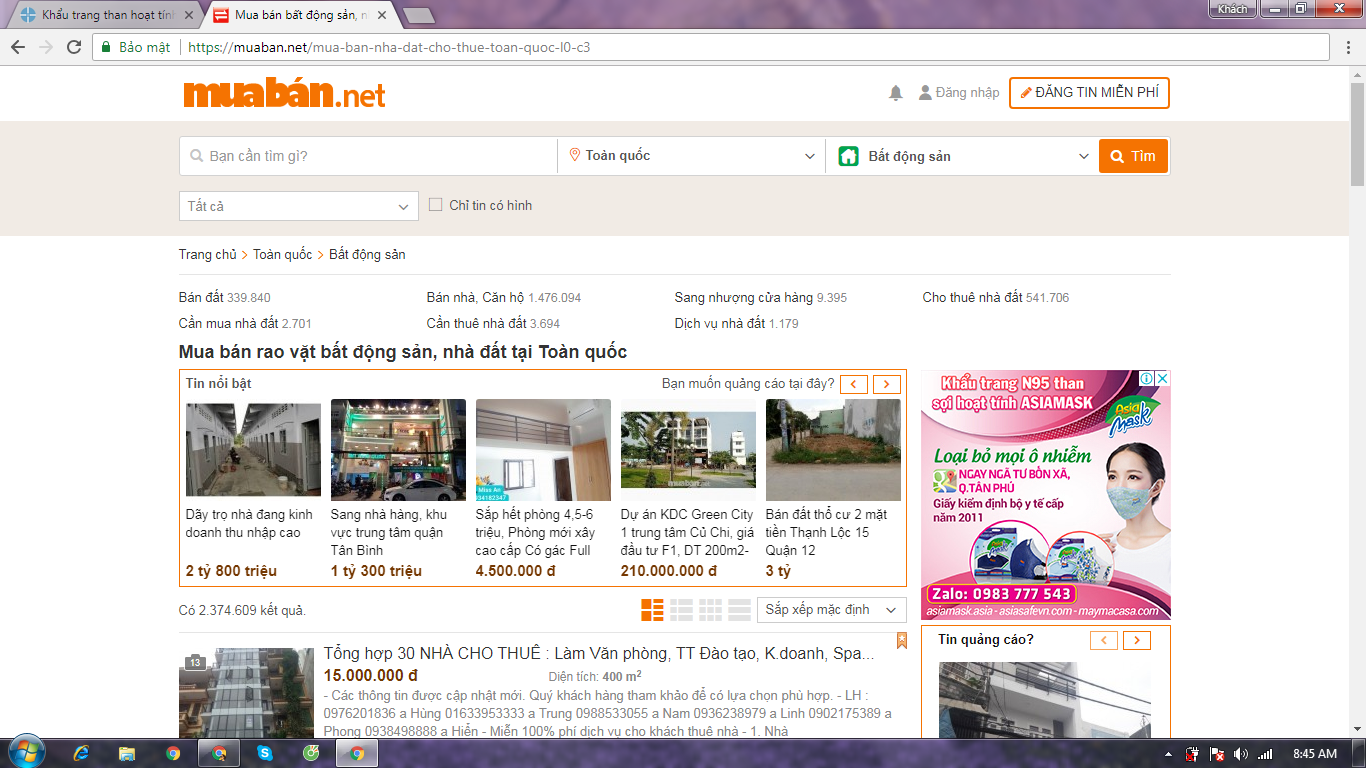
Task: Open the Bán đất thổ cư featured thumbnail
Action: pyautogui.click(x=833, y=450)
